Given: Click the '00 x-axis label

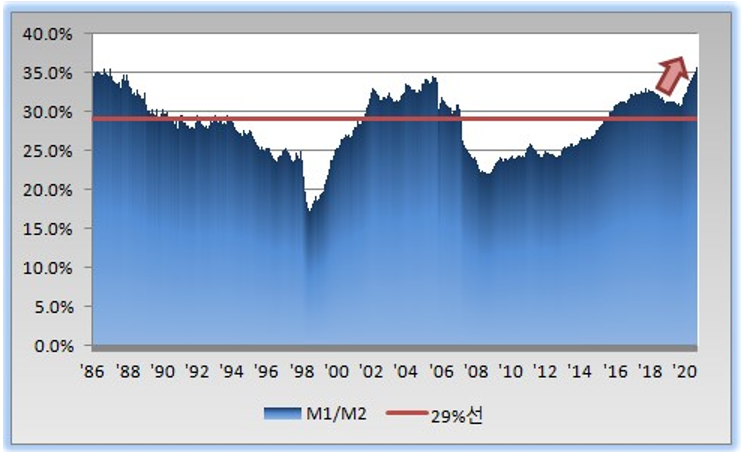Looking at the screenshot, I should (336, 372).
